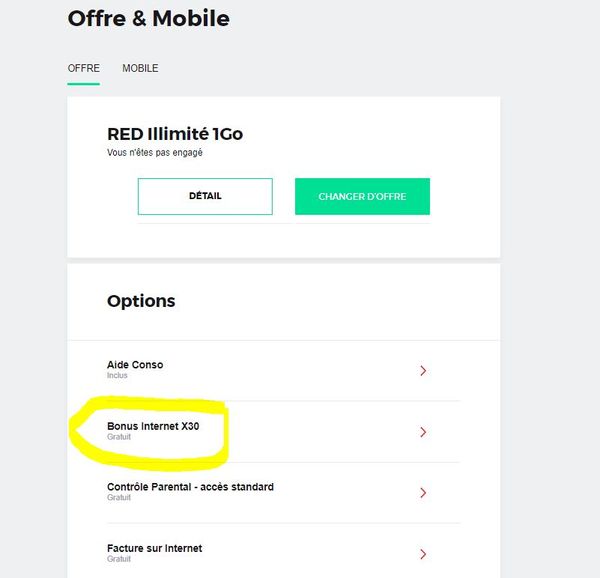Click "Gratuit" under Bonus Internet X30

[x=119, y=437]
